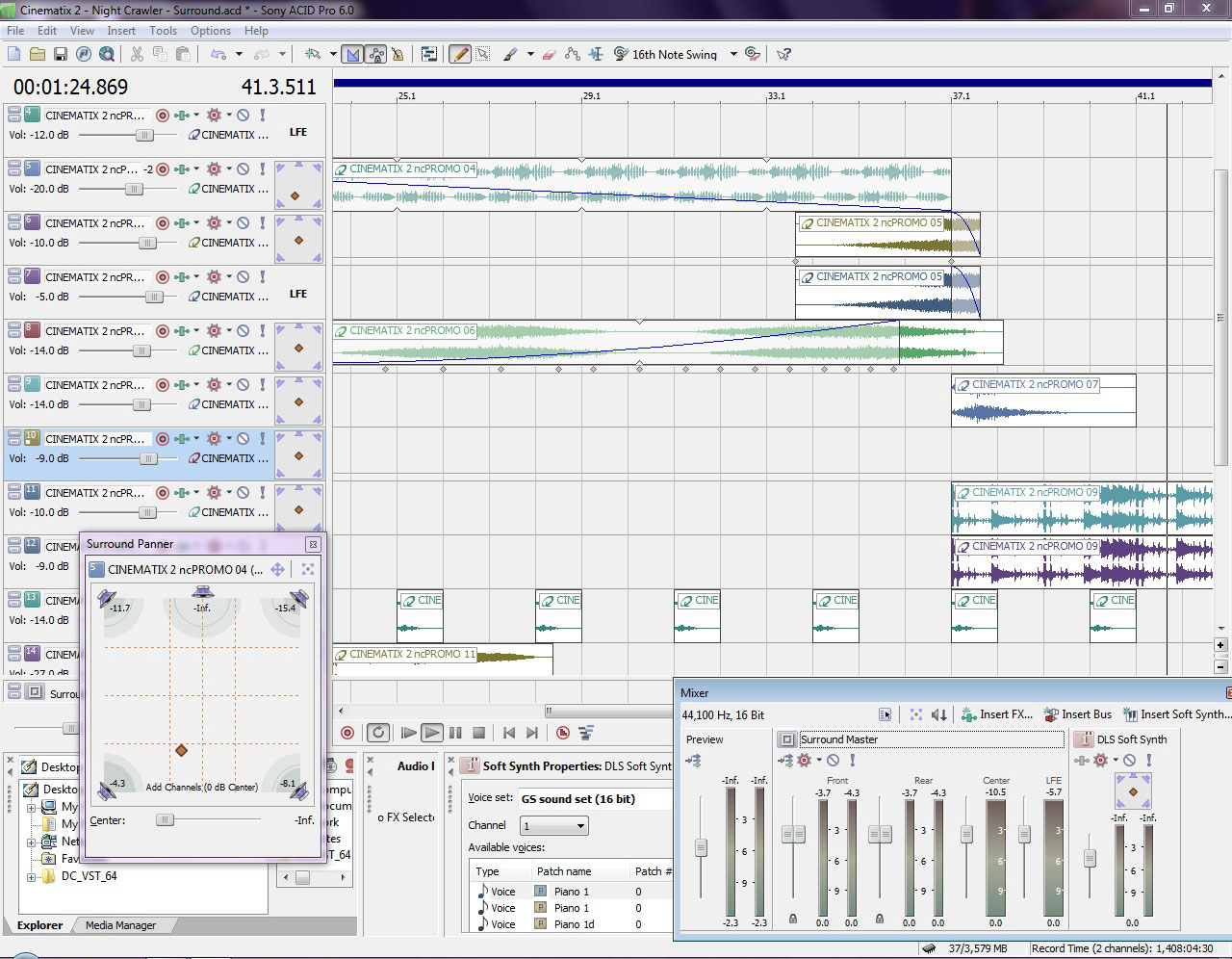This screenshot has width=1232, height=959.
Task: Click the Cut scissors icon
Action: (x=137, y=55)
